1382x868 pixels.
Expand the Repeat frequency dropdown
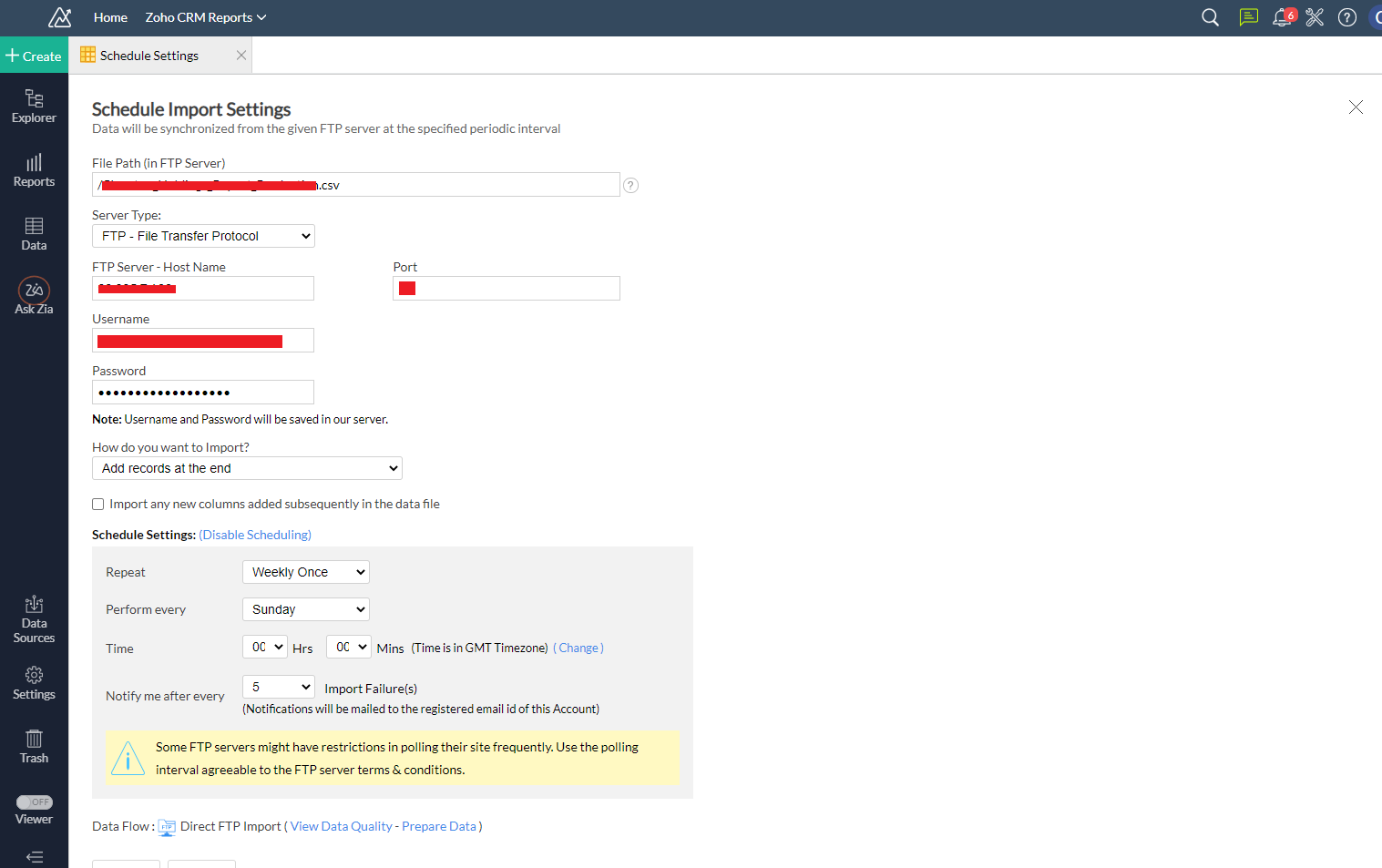(305, 572)
